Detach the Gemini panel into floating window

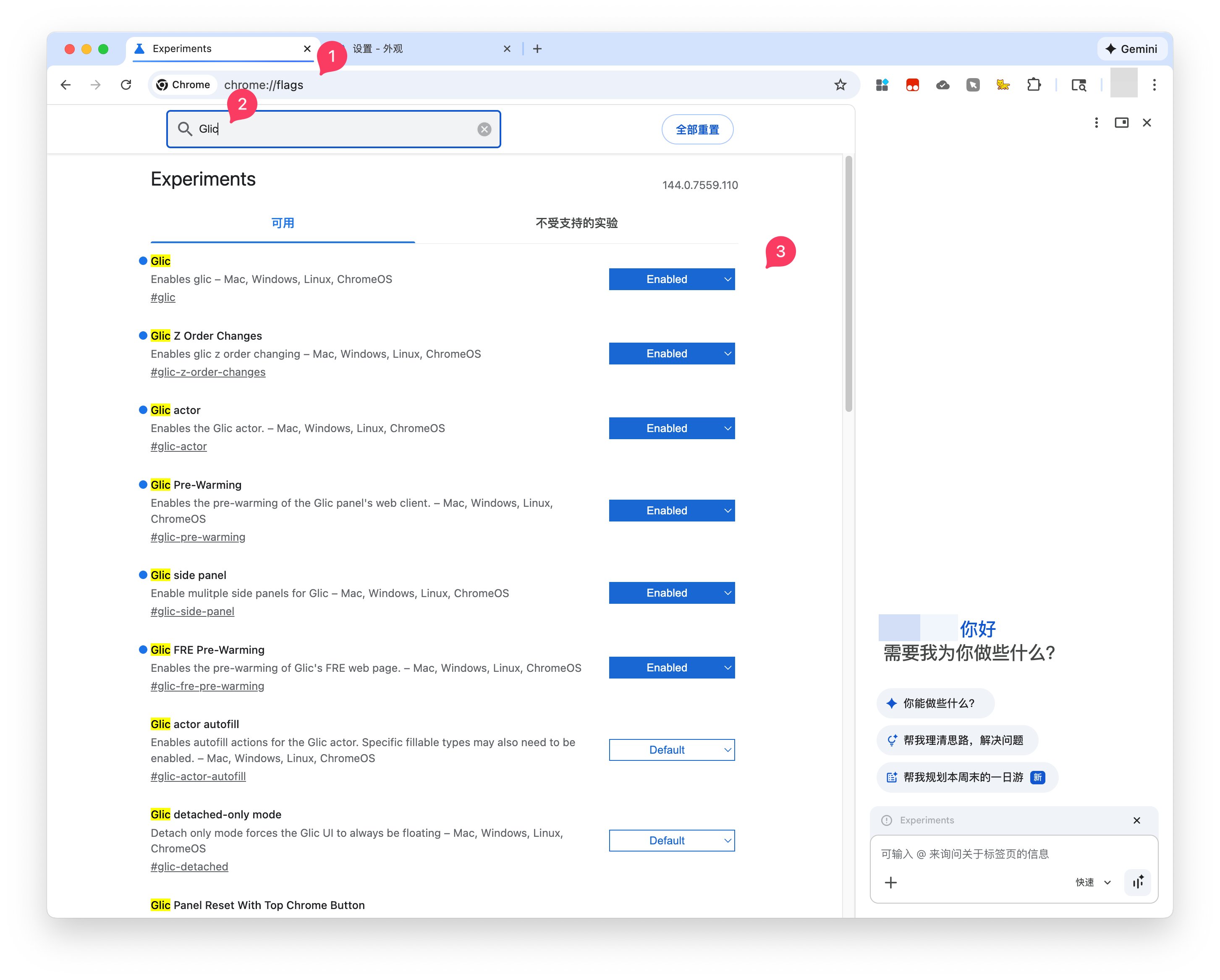pyautogui.click(x=1121, y=123)
